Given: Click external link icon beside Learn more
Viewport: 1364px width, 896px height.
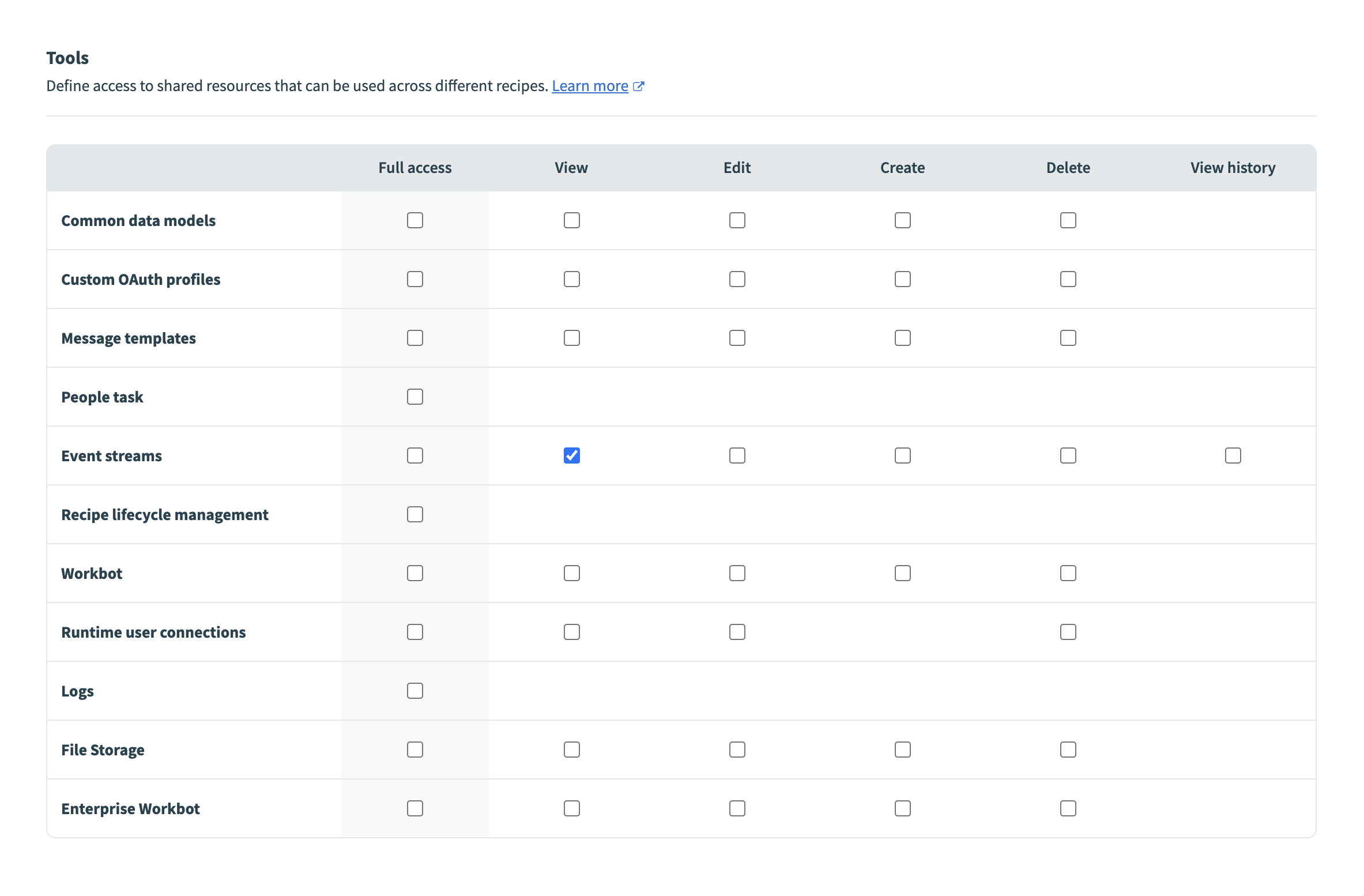Looking at the screenshot, I should 638,86.
